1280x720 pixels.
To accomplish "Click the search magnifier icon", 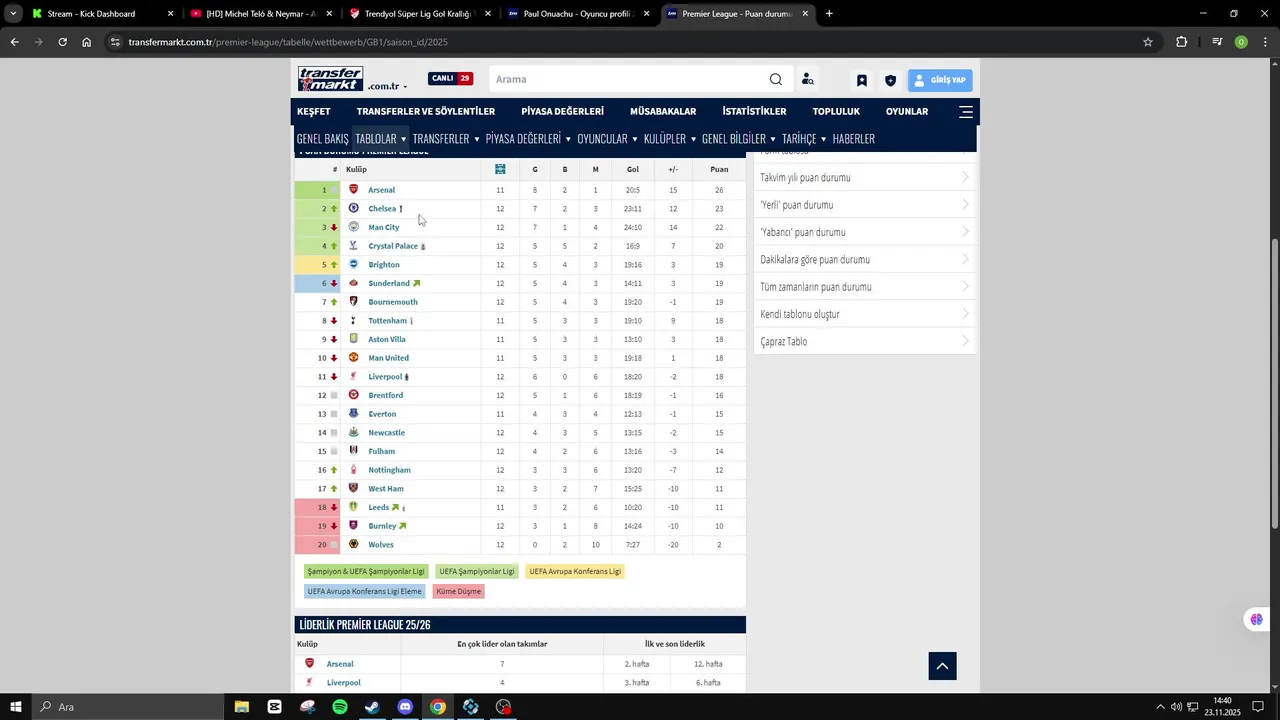I will [776, 80].
